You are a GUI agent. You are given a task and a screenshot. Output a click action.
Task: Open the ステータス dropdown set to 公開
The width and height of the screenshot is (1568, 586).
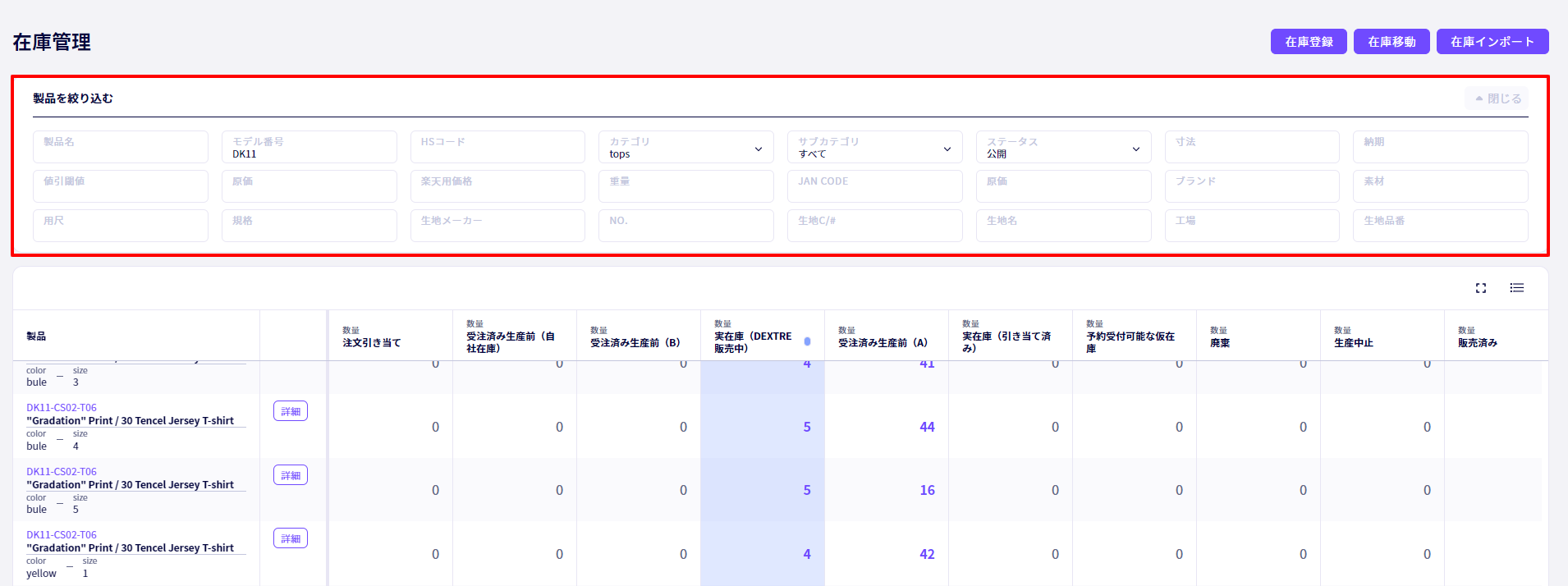click(1064, 148)
